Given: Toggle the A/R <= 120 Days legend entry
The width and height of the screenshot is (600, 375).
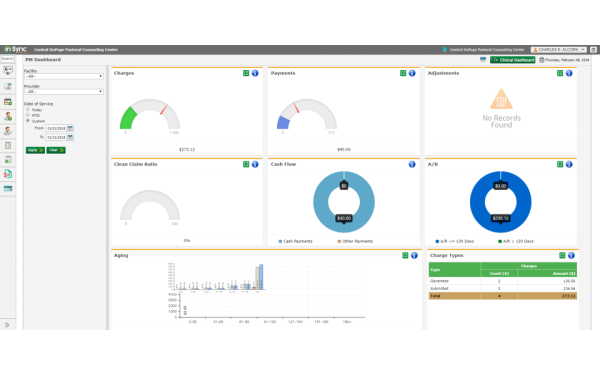Looking at the screenshot, I should pyautogui.click(x=455, y=241).
